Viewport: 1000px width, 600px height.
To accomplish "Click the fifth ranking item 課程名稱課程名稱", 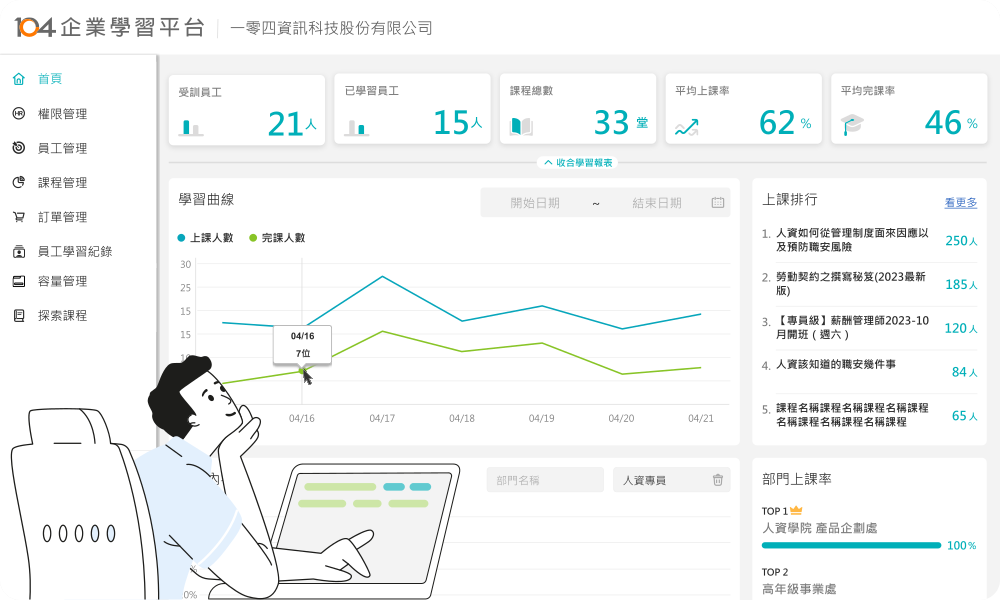I will (x=852, y=414).
